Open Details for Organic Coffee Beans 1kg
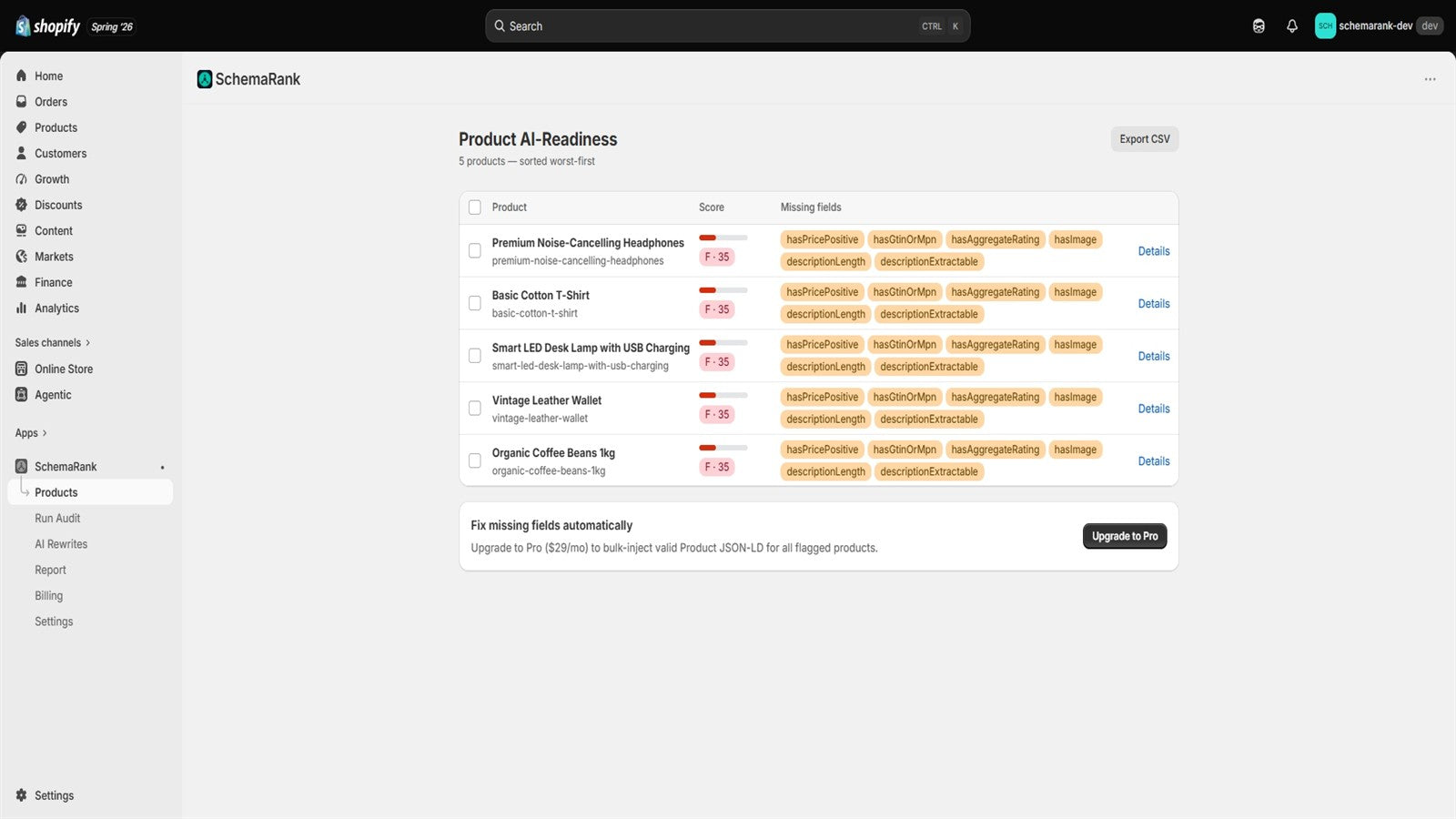 pyautogui.click(x=1154, y=461)
